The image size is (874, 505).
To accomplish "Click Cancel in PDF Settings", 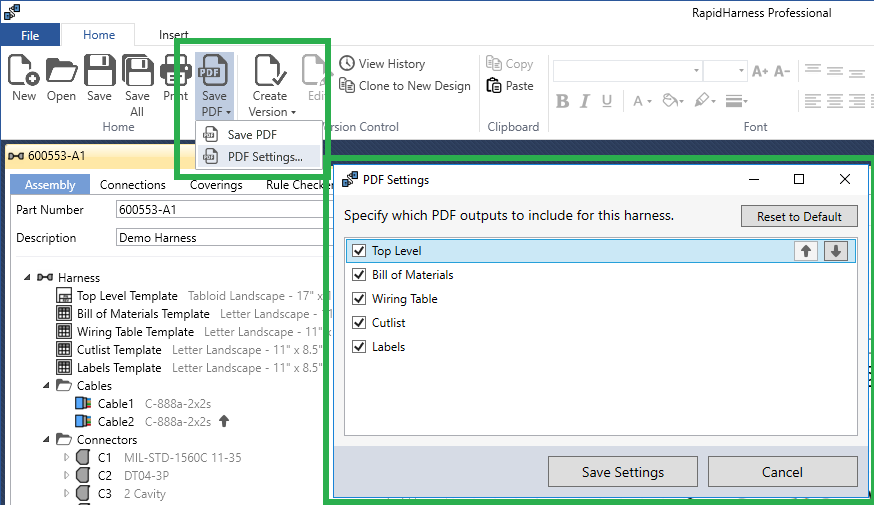I will click(x=783, y=472).
